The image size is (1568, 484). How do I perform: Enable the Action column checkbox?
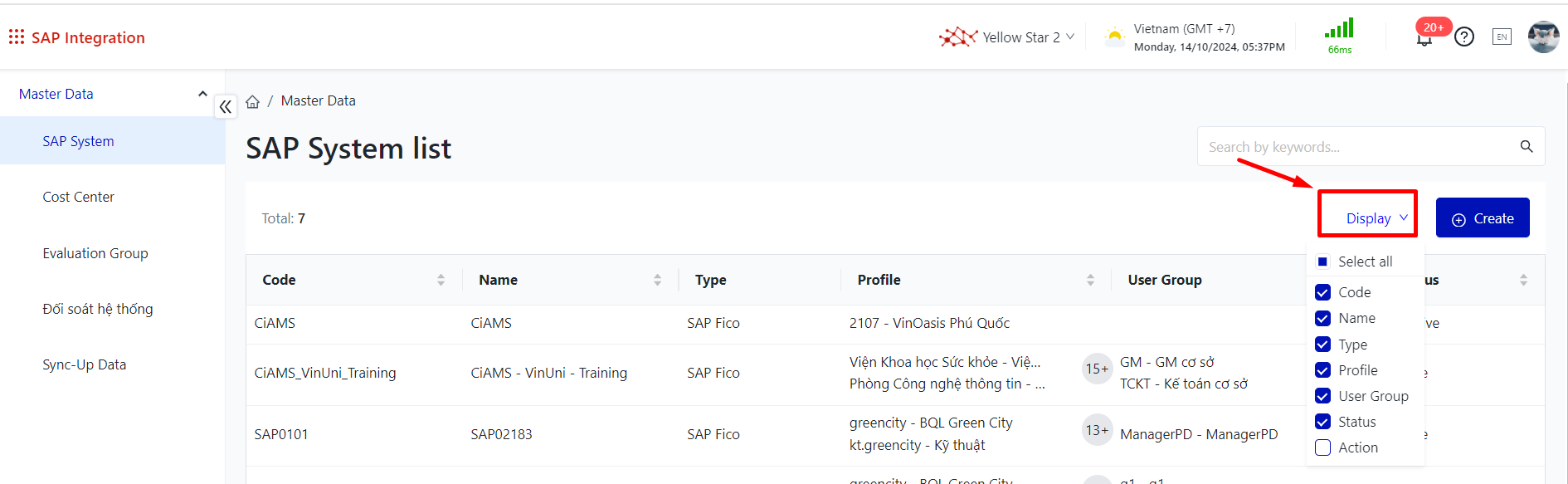click(1323, 447)
